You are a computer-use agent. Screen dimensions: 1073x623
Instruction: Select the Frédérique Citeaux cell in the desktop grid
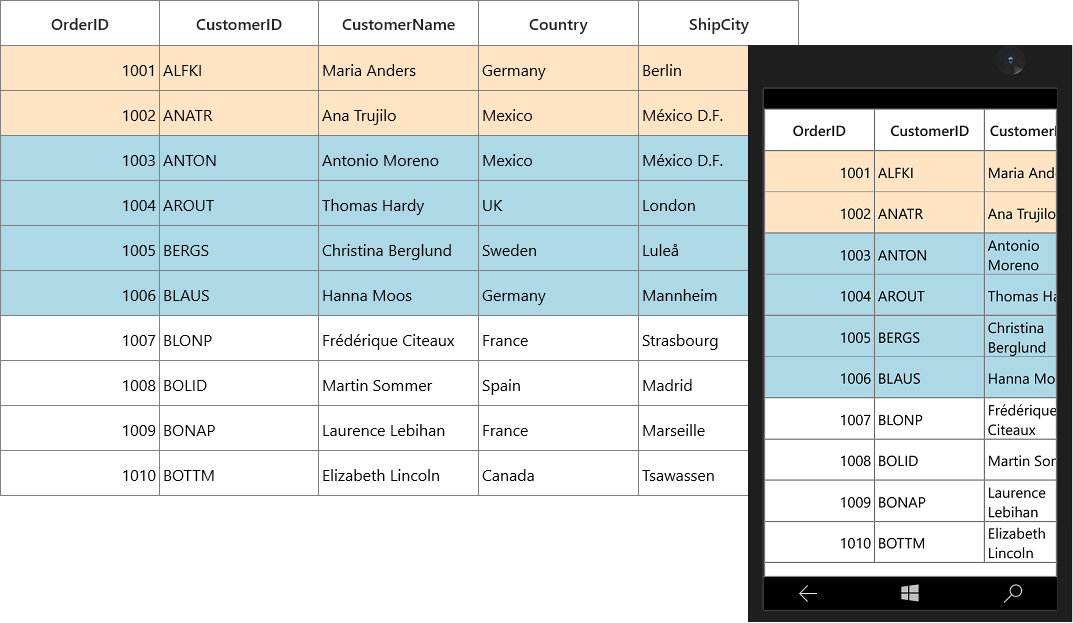coord(398,339)
